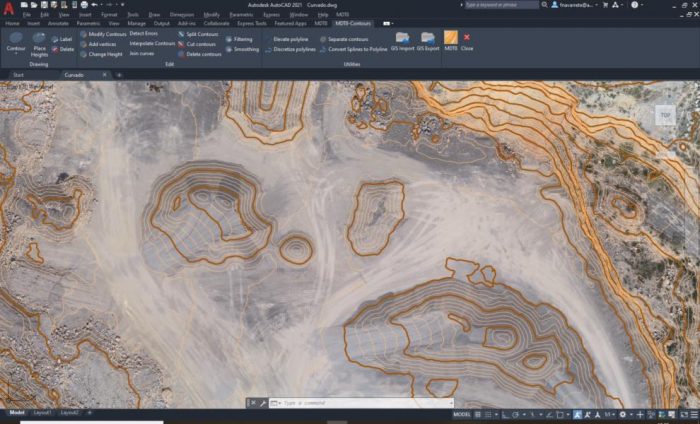The image size is (700, 424).
Task: Click the GIS Export icon
Action: tap(428, 39)
